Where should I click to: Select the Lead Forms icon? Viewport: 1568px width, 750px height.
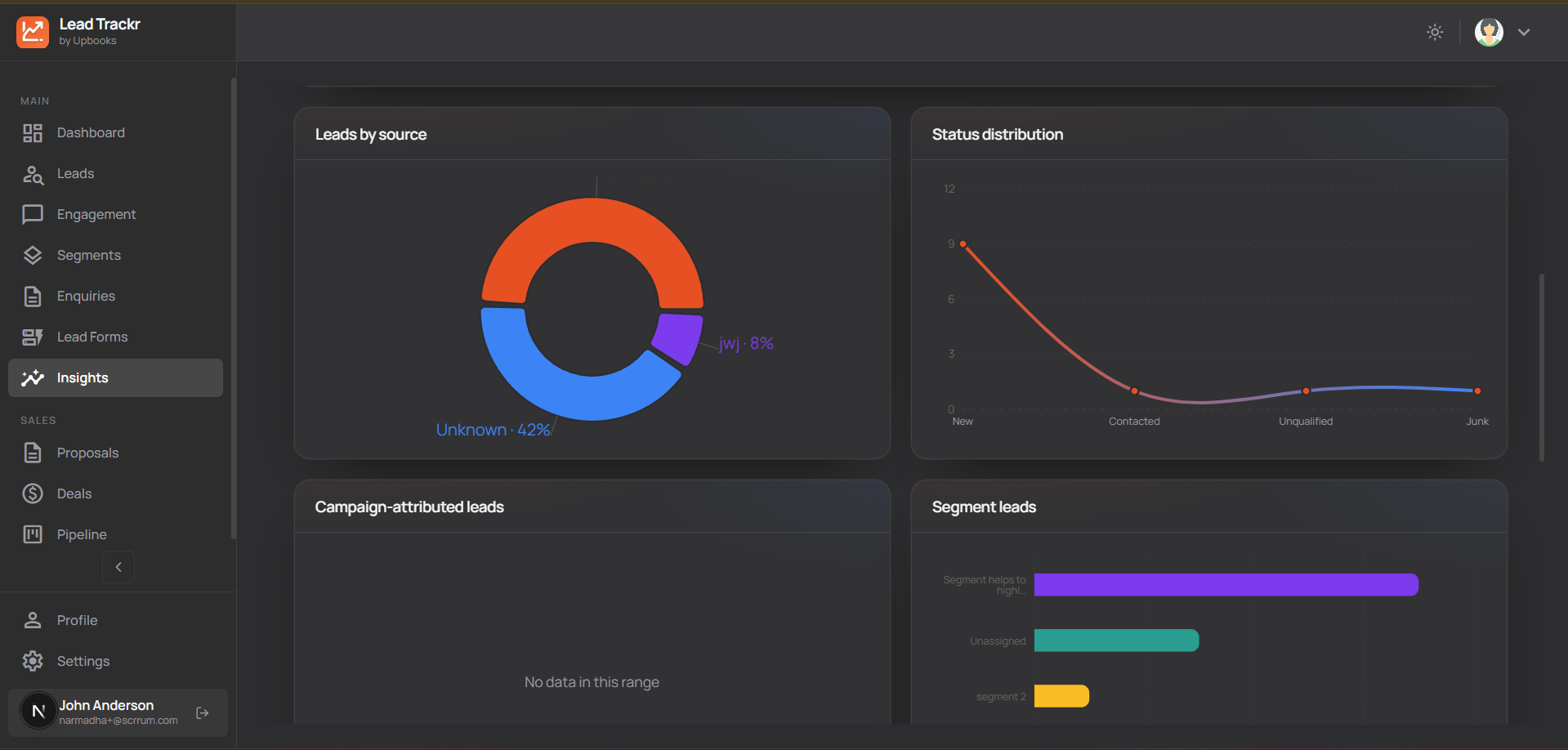coord(33,337)
